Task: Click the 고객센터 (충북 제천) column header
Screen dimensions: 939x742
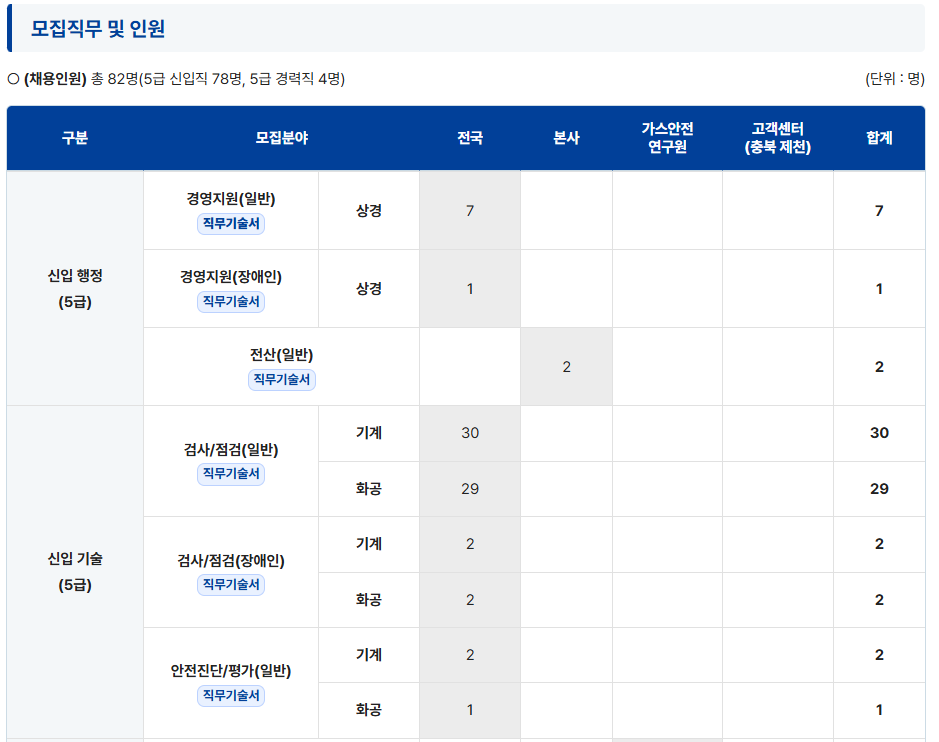Action: coord(777,138)
